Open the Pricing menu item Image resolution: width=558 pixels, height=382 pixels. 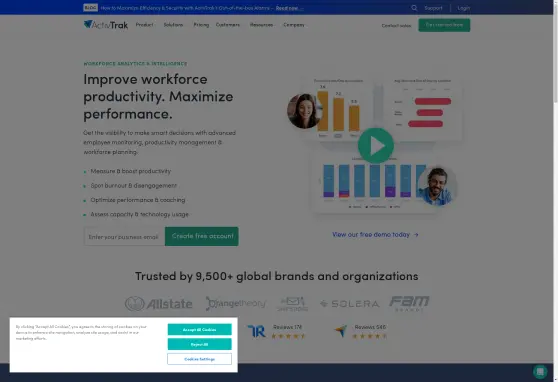201,25
